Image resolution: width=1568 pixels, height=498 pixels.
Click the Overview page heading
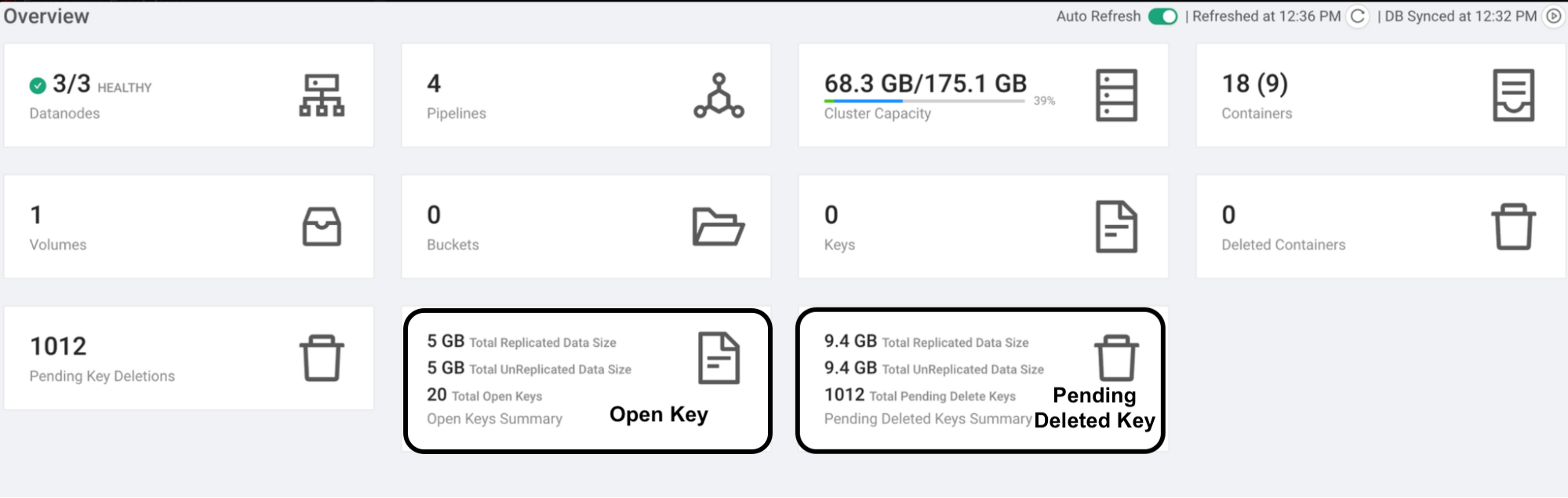(46, 16)
